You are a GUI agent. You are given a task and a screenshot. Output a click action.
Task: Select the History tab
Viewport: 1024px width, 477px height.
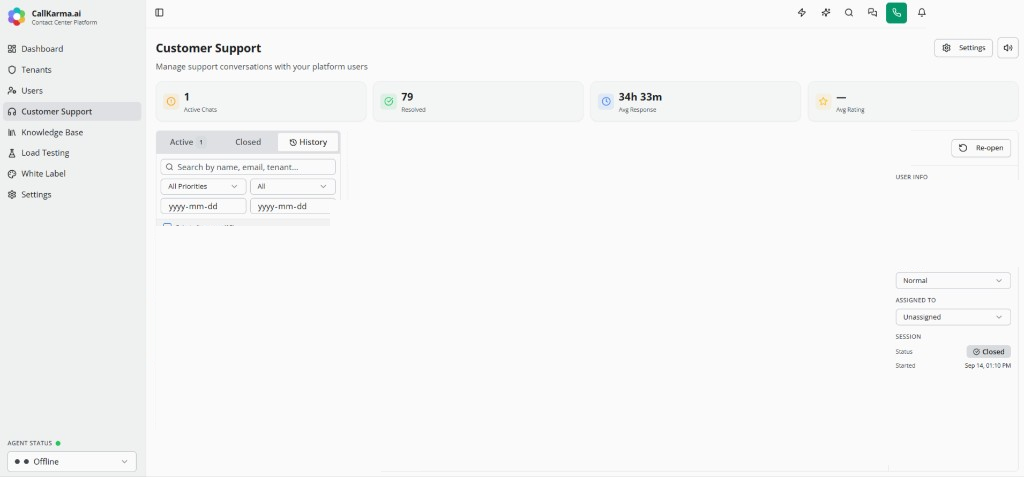coord(308,142)
